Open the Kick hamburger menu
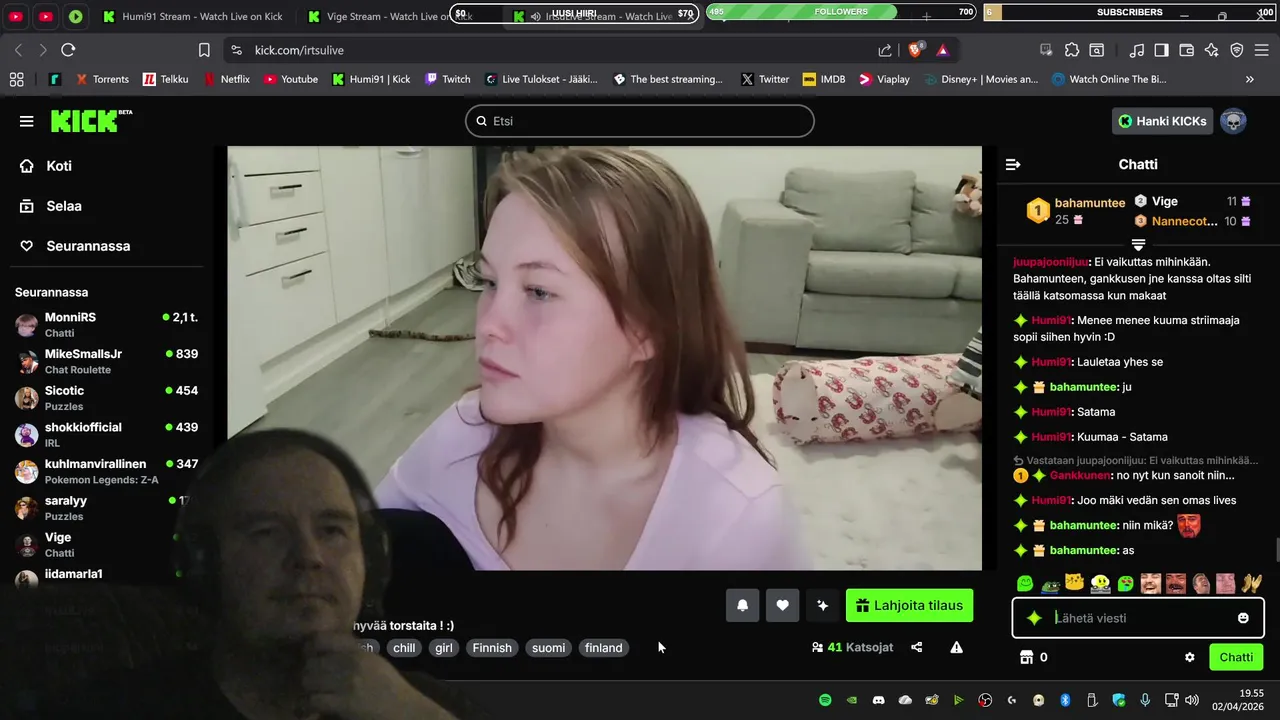Screen dimensions: 1280x720 pyautogui.click(x=26, y=121)
